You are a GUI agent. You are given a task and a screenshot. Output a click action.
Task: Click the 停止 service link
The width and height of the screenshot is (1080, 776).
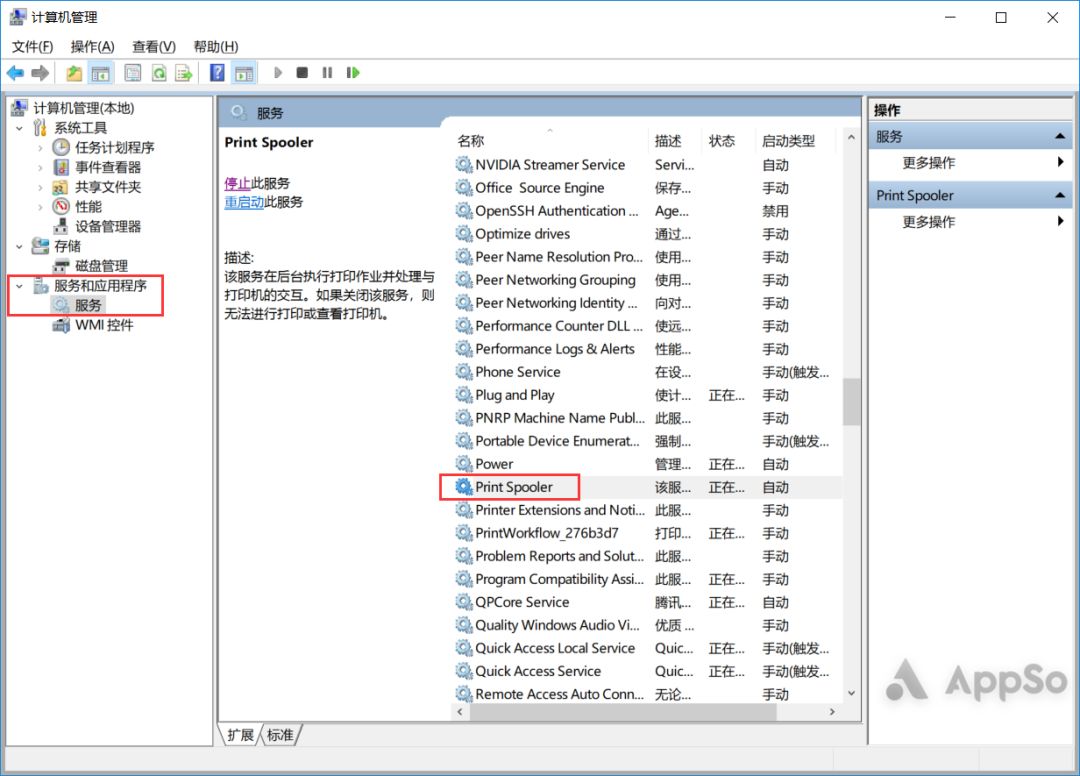[x=238, y=183]
